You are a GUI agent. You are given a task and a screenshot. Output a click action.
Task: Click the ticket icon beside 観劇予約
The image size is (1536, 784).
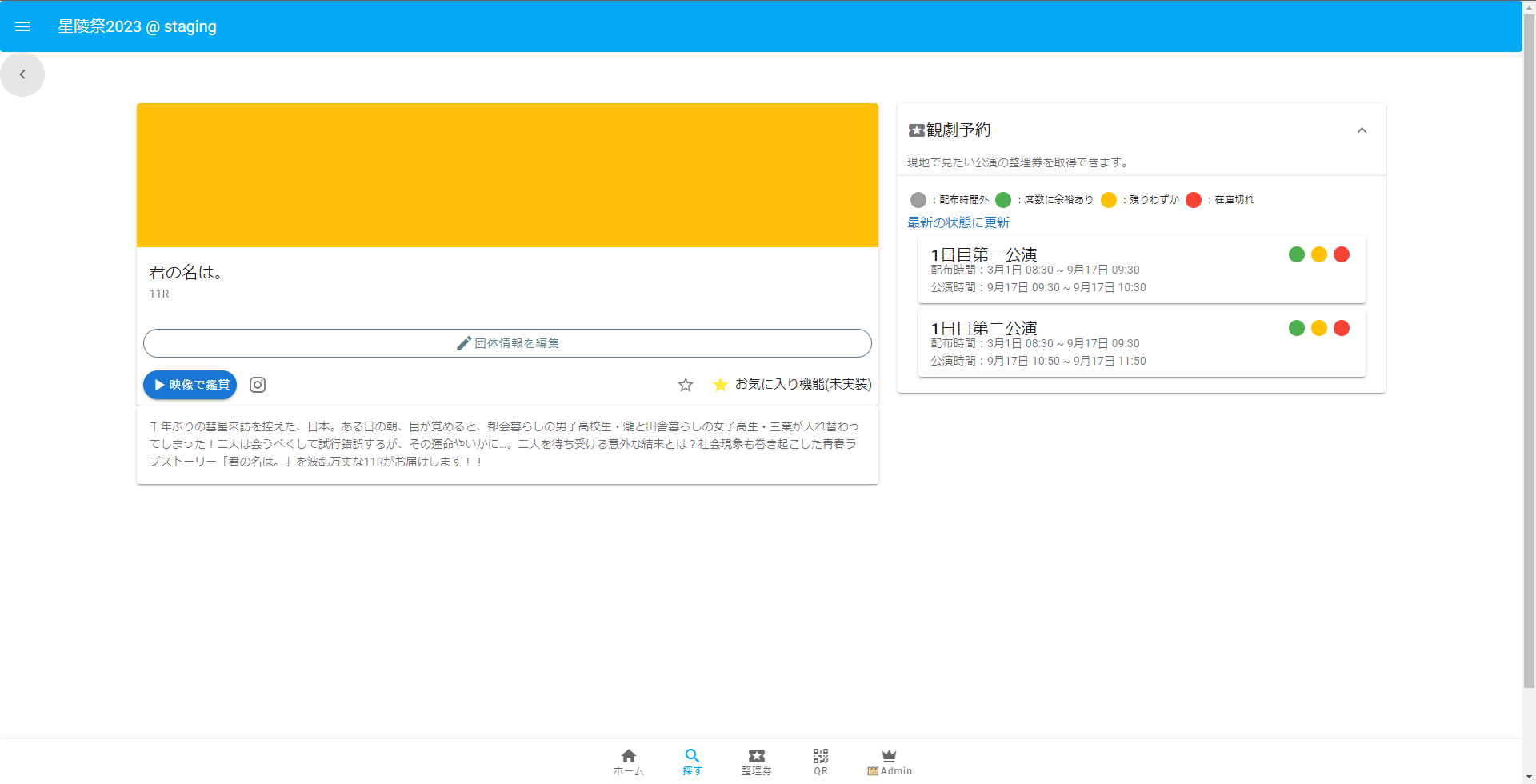(917, 130)
